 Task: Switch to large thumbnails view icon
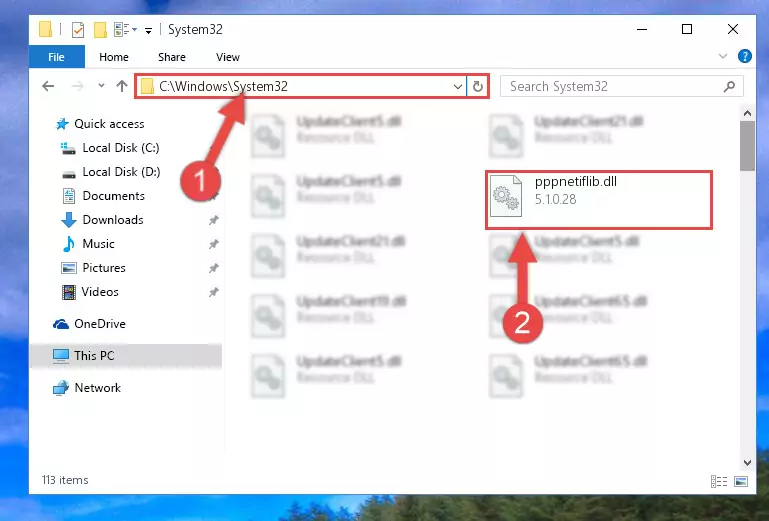coord(741,481)
